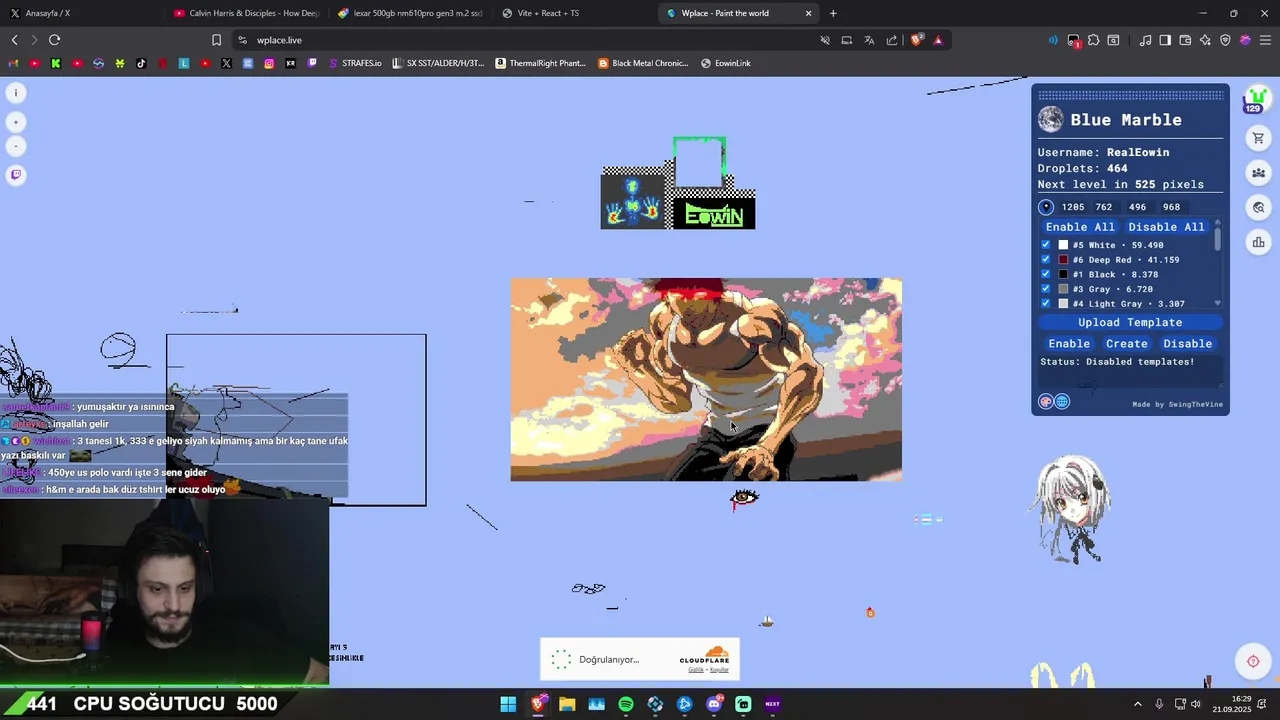Open the music playlist note icon
1280x720 pixels.
pos(1145,40)
